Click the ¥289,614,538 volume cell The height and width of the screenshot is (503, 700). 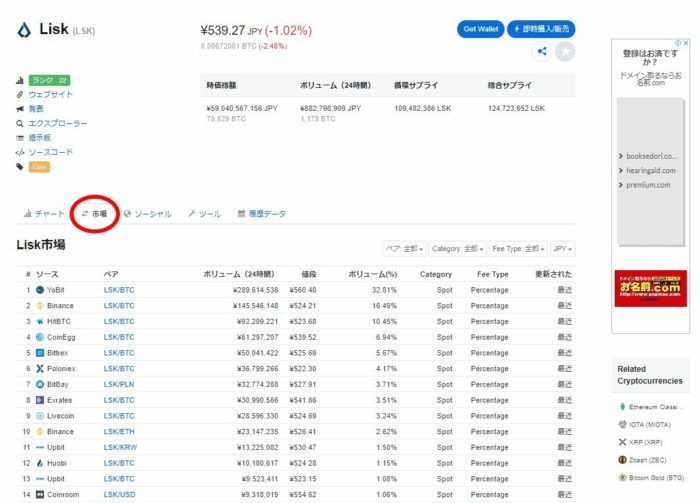(x=255, y=290)
